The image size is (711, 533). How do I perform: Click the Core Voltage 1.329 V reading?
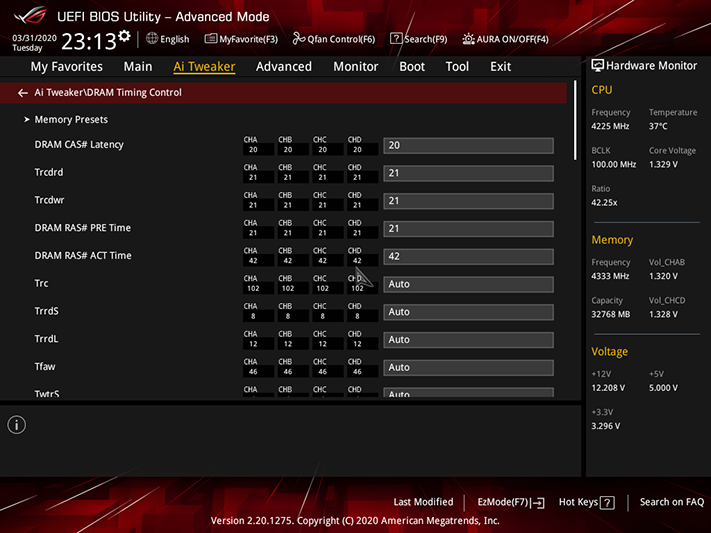(663, 165)
